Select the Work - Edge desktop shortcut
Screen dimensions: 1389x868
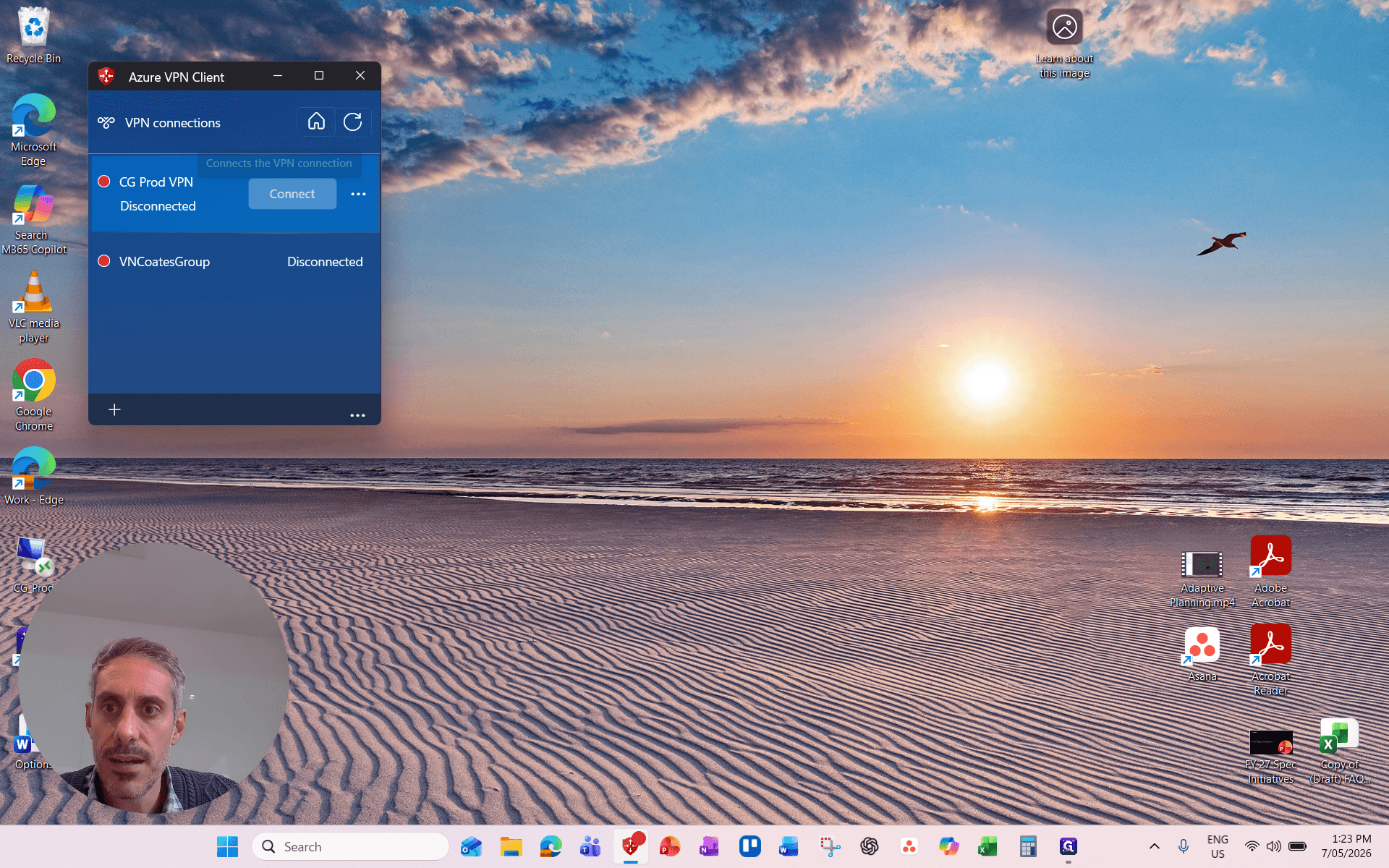tap(33, 477)
